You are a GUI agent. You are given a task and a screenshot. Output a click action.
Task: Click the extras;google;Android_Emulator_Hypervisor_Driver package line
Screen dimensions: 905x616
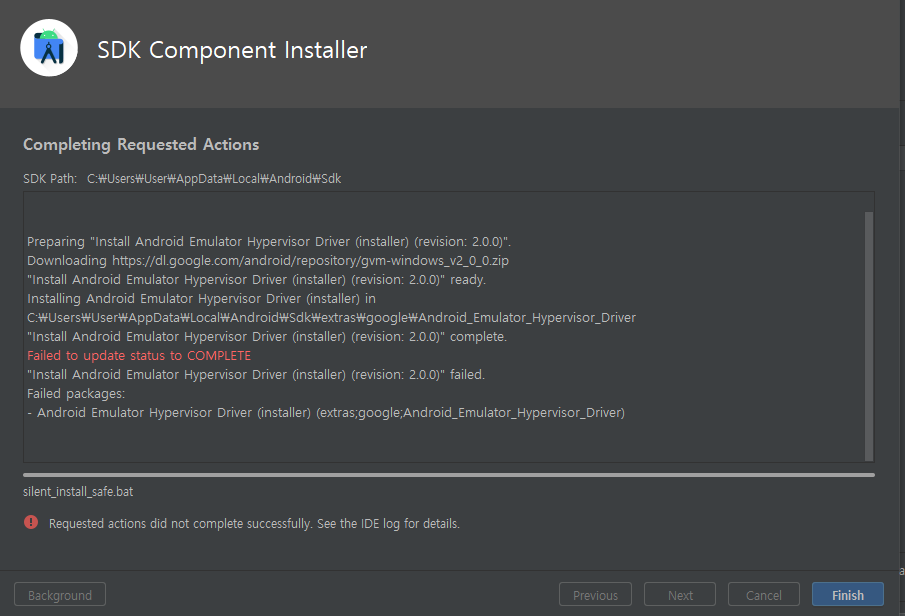(x=326, y=413)
